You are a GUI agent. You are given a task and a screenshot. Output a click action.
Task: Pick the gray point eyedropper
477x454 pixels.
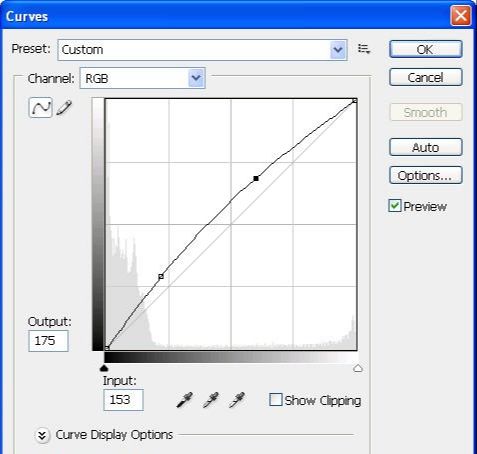(211, 400)
